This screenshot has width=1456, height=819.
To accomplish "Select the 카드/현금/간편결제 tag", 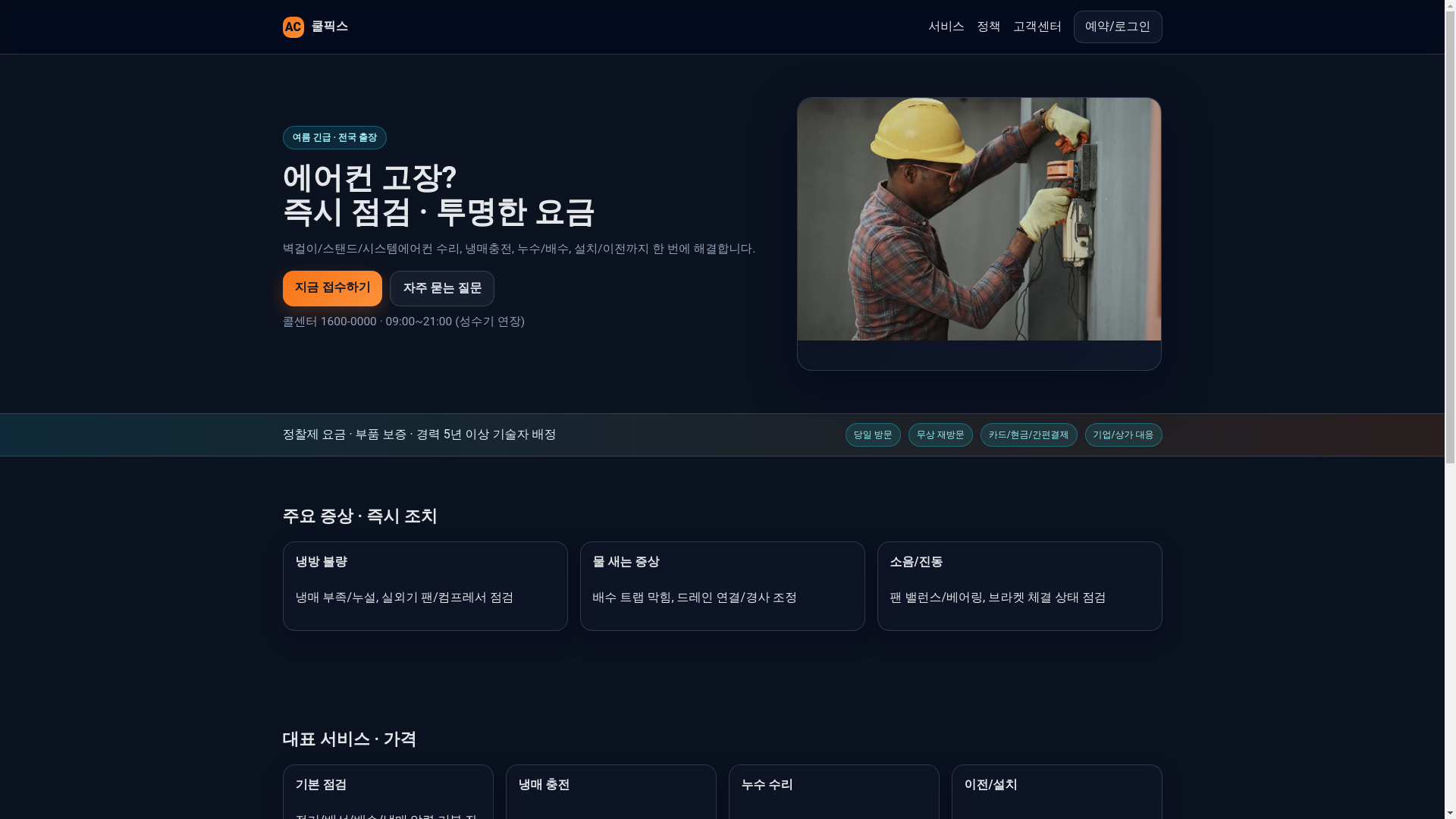I will [x=1028, y=435].
